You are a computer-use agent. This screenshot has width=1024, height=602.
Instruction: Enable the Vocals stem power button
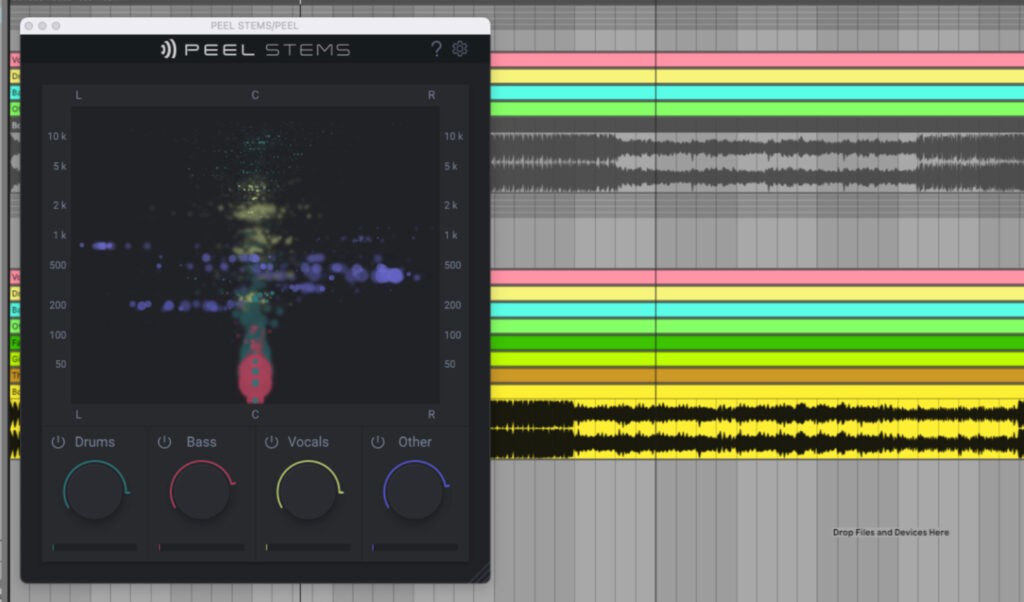(271, 441)
